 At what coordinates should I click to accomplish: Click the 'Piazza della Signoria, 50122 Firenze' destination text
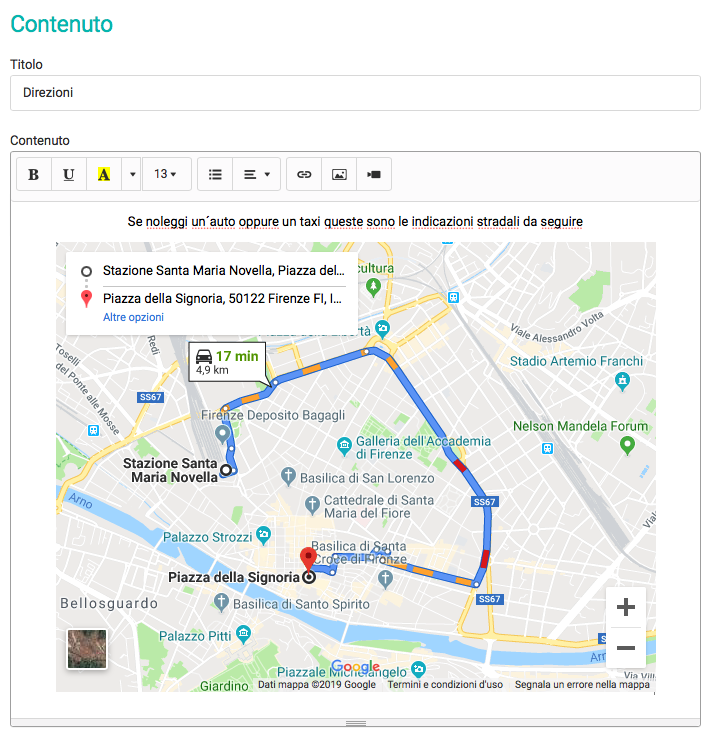click(x=222, y=299)
